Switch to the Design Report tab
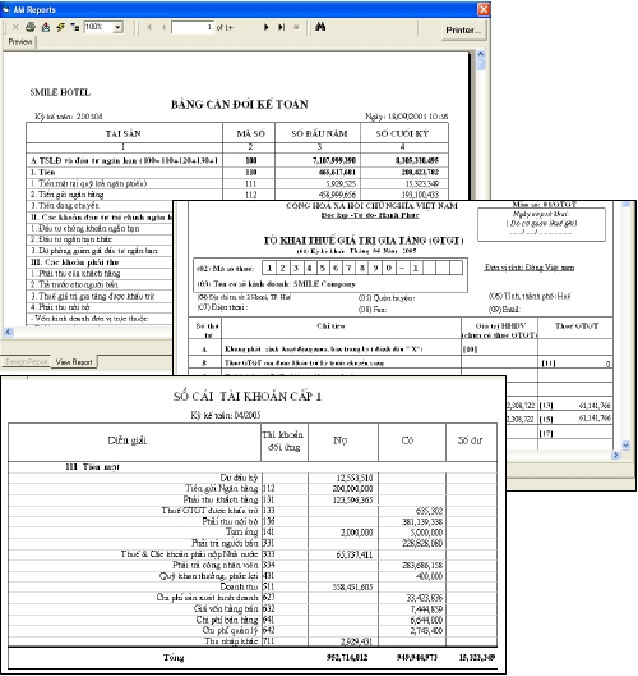This screenshot has width=638, height=676. point(26,361)
